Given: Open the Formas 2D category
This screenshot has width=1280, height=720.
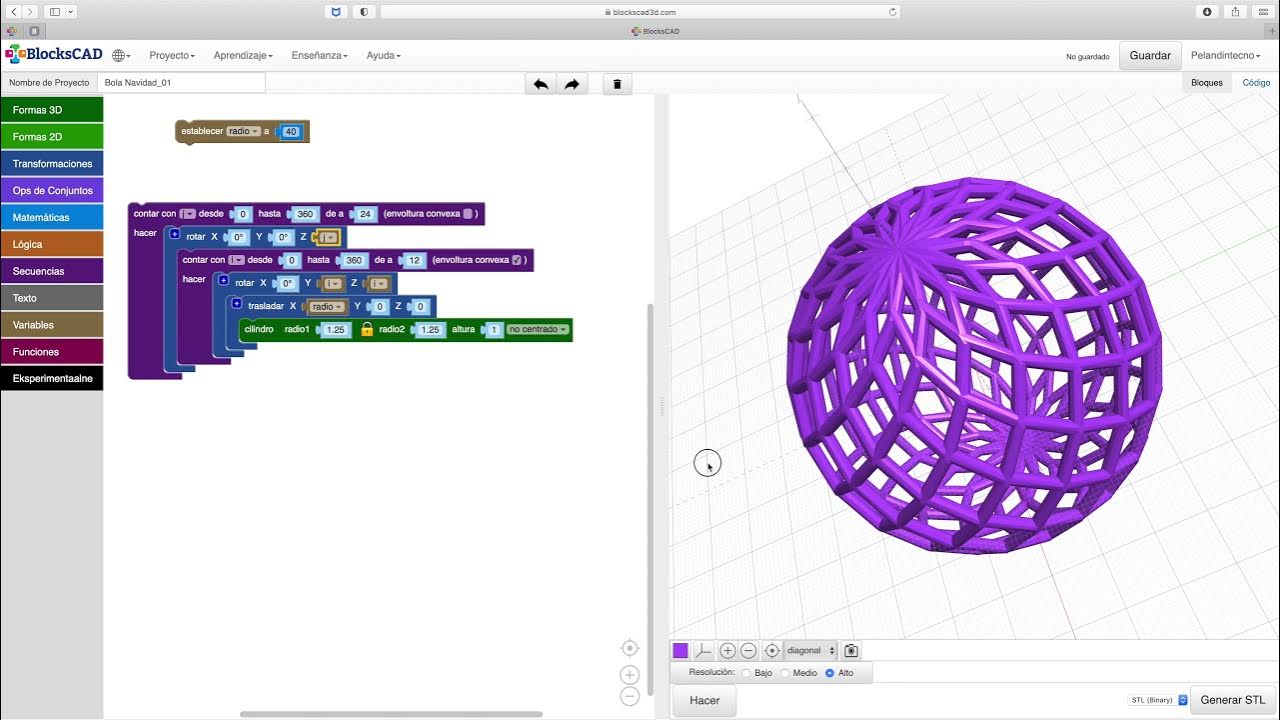Looking at the screenshot, I should [x=52, y=137].
